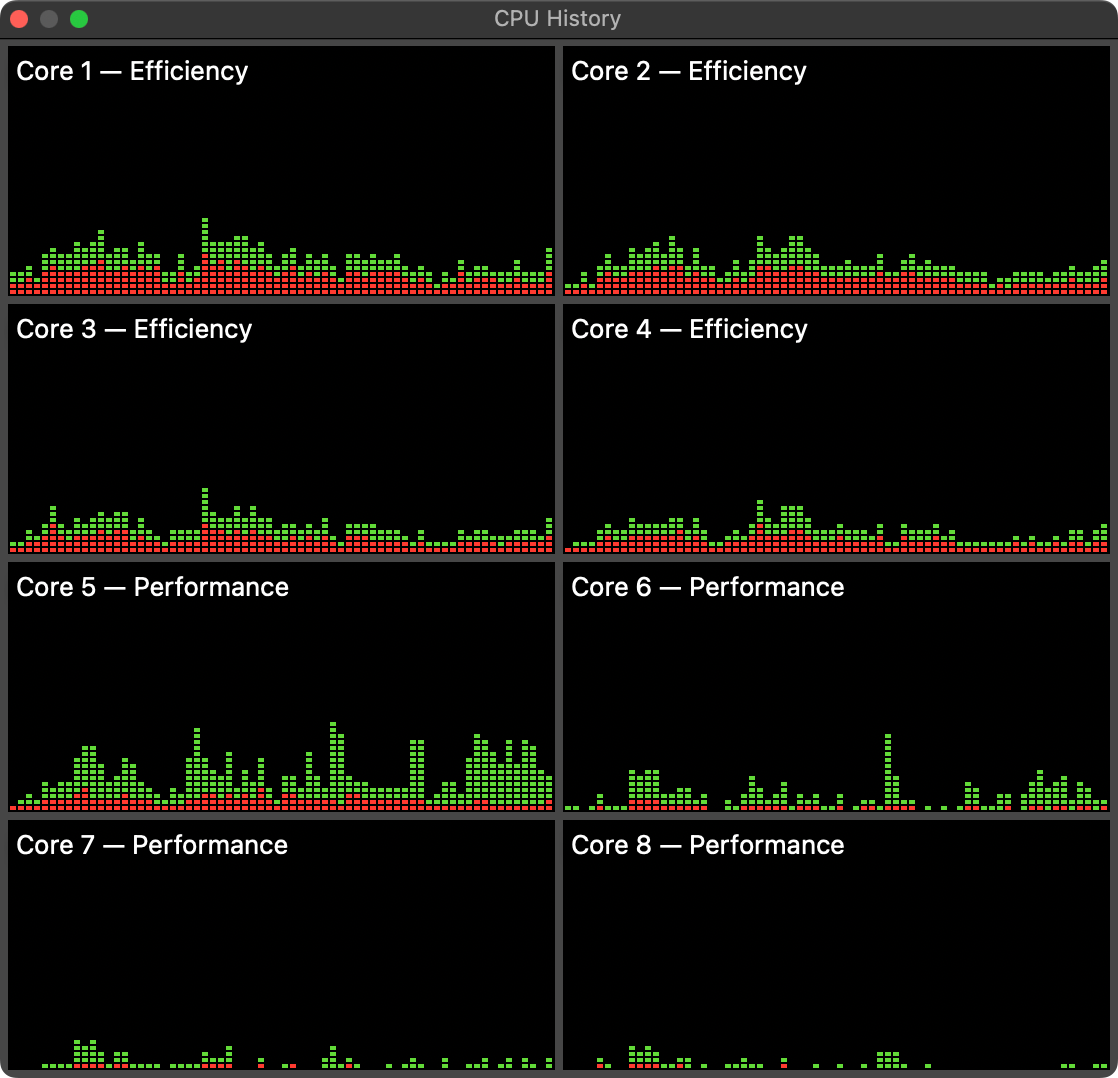Viewport: 1118px width, 1078px height.
Task: Click the Core 5 Performance graph
Action: tap(280, 690)
